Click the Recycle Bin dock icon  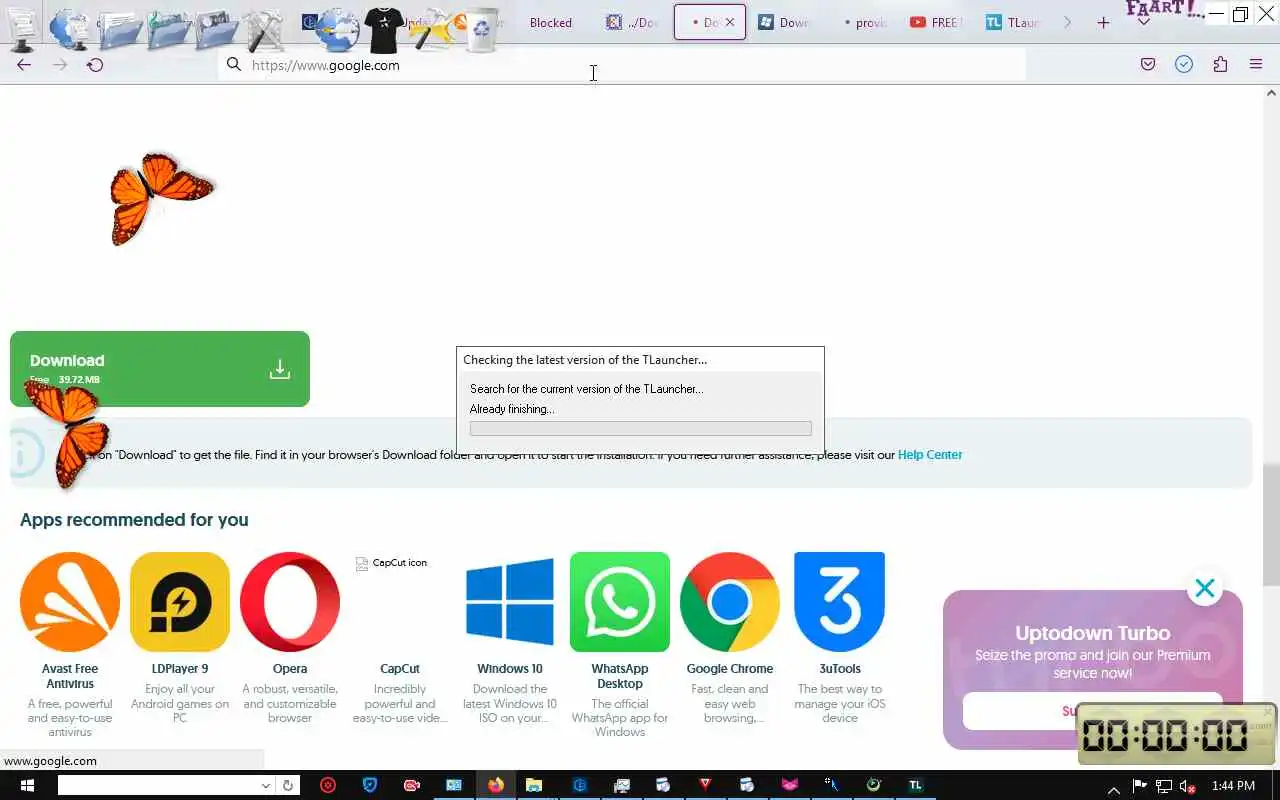click(482, 30)
